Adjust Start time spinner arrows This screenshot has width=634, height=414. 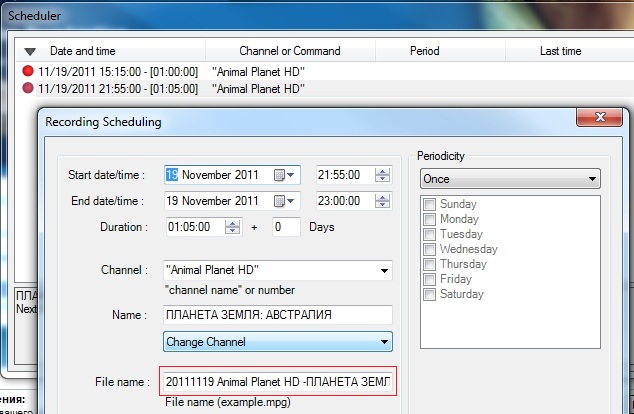(382, 175)
